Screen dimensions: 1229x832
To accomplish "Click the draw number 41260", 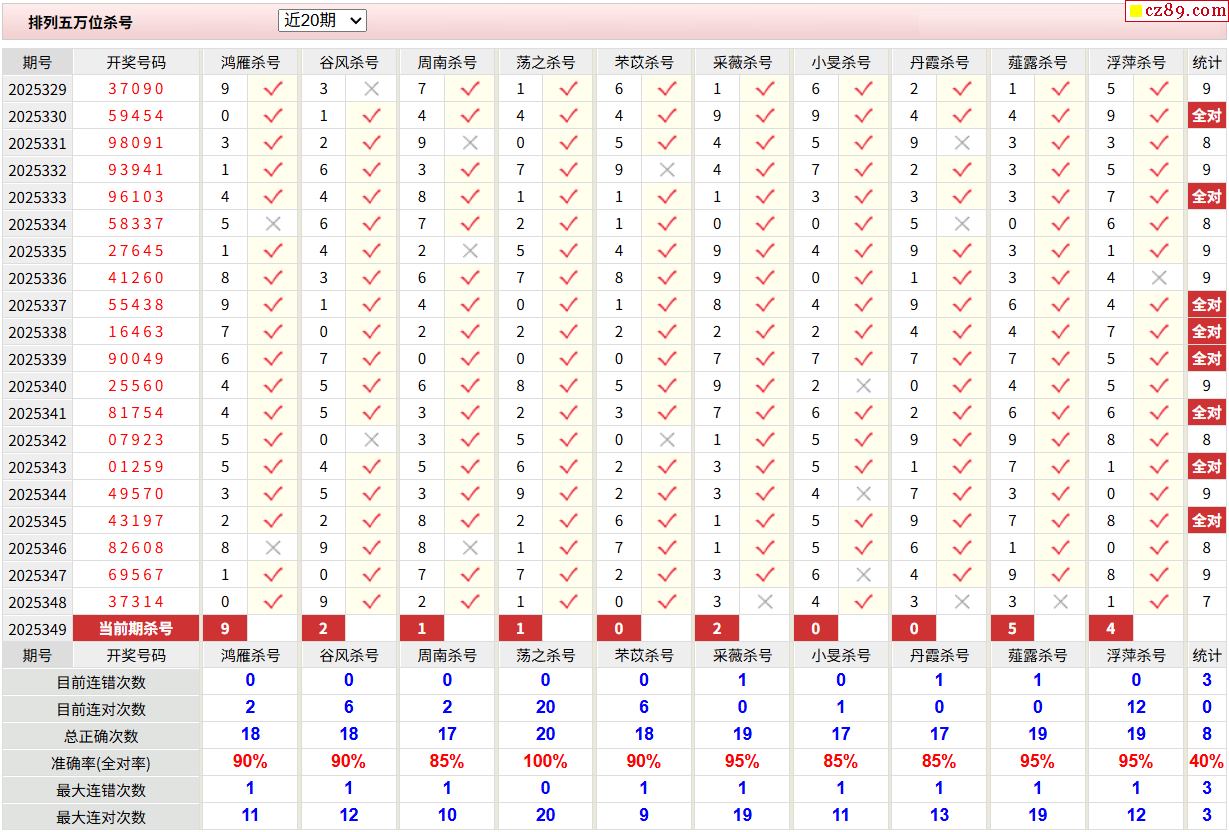I will tap(136, 278).
